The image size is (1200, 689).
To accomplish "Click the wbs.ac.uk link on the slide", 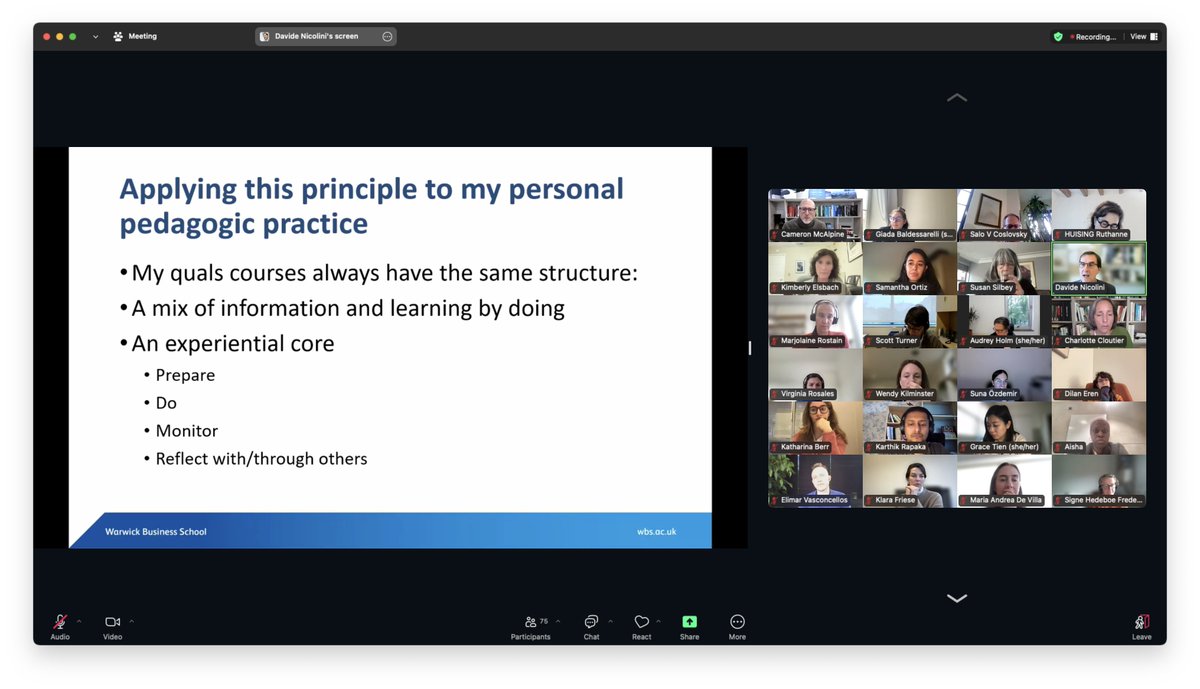I will click(x=656, y=532).
